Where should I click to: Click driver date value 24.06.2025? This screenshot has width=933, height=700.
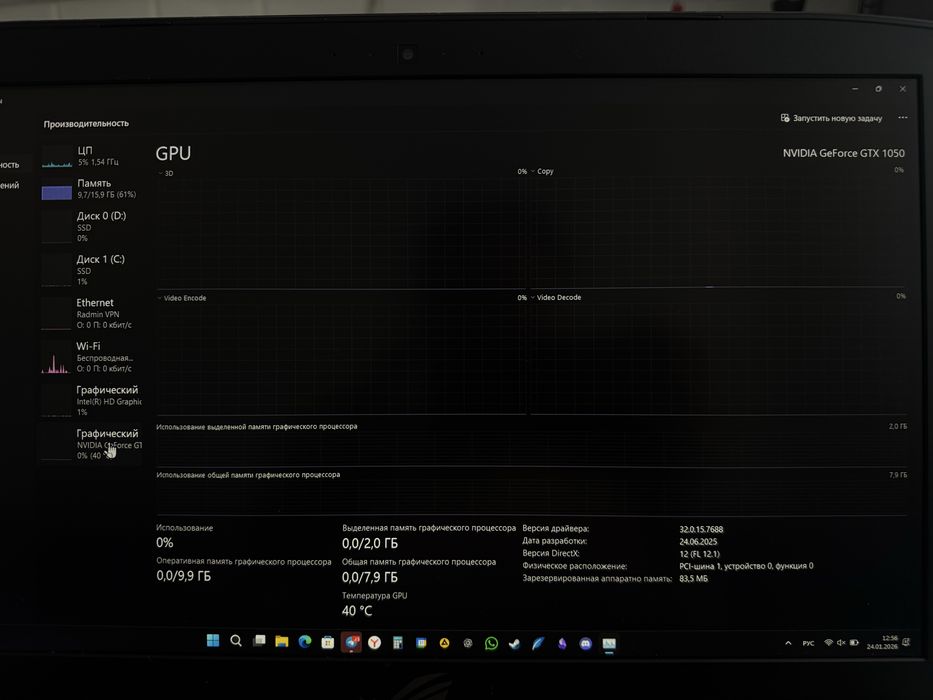(x=698, y=542)
